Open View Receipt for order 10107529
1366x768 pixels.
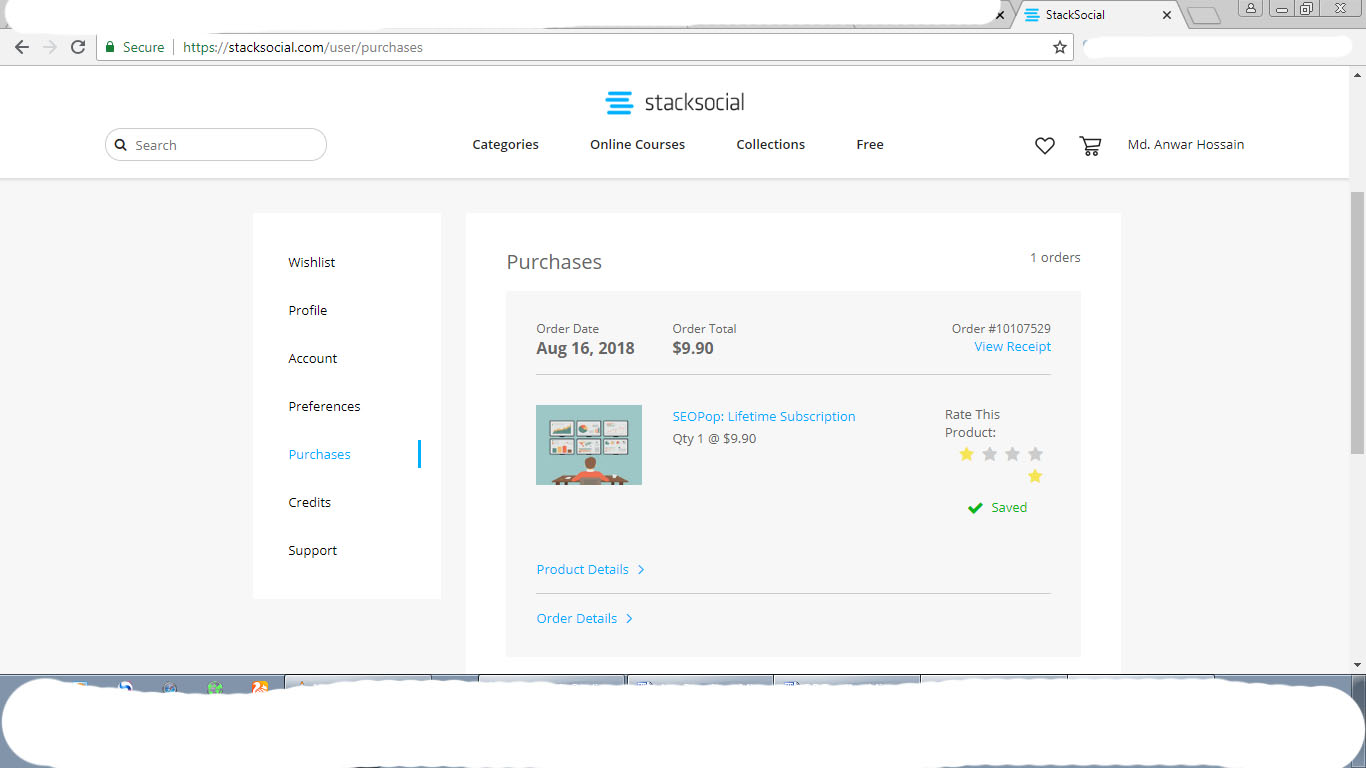[x=1012, y=346]
